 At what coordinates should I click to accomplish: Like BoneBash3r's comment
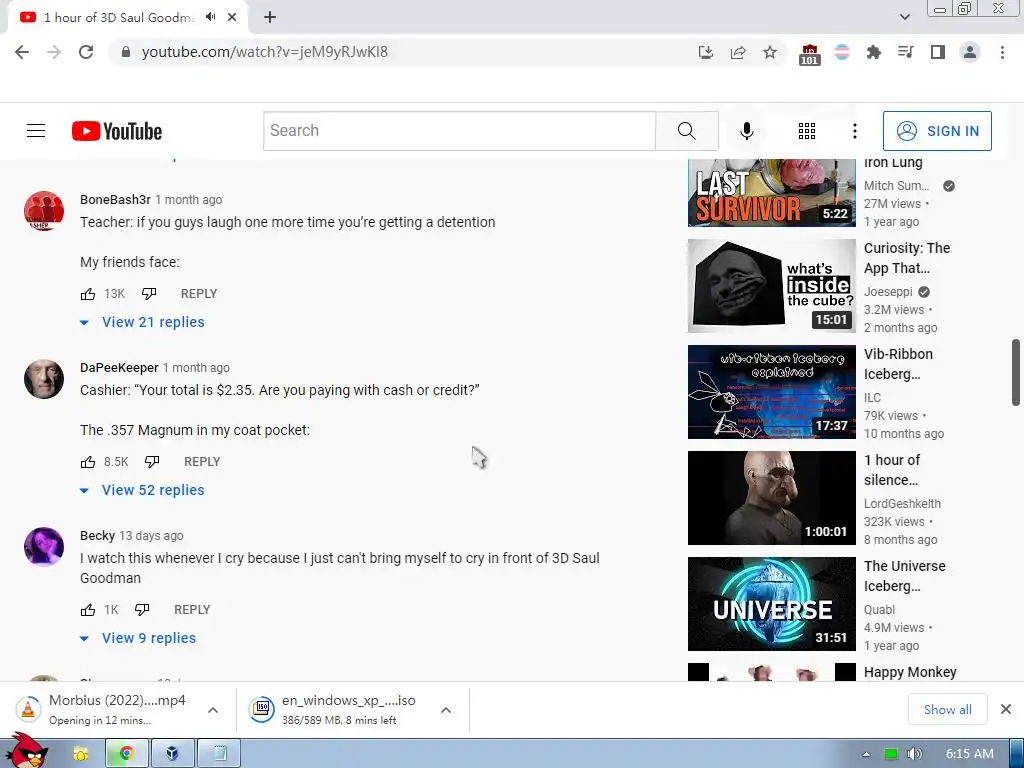coord(88,294)
